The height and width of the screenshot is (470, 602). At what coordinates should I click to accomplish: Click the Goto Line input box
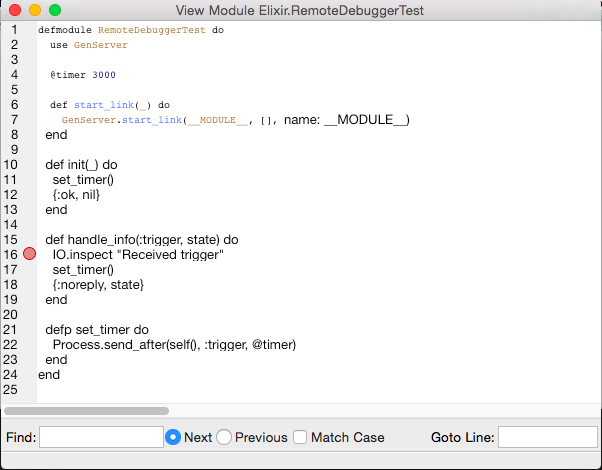click(x=546, y=437)
